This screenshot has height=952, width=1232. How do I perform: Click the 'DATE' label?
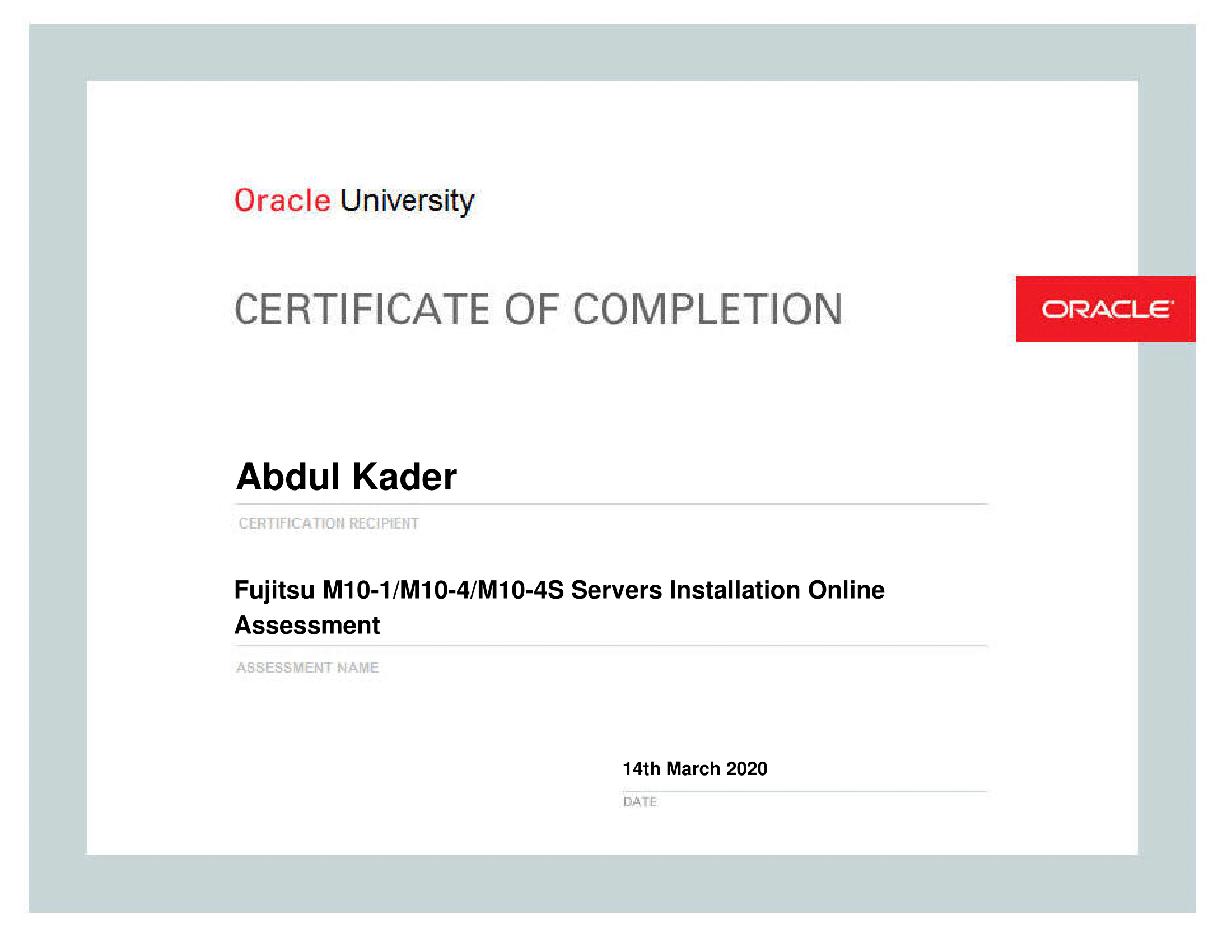pyautogui.click(x=640, y=801)
